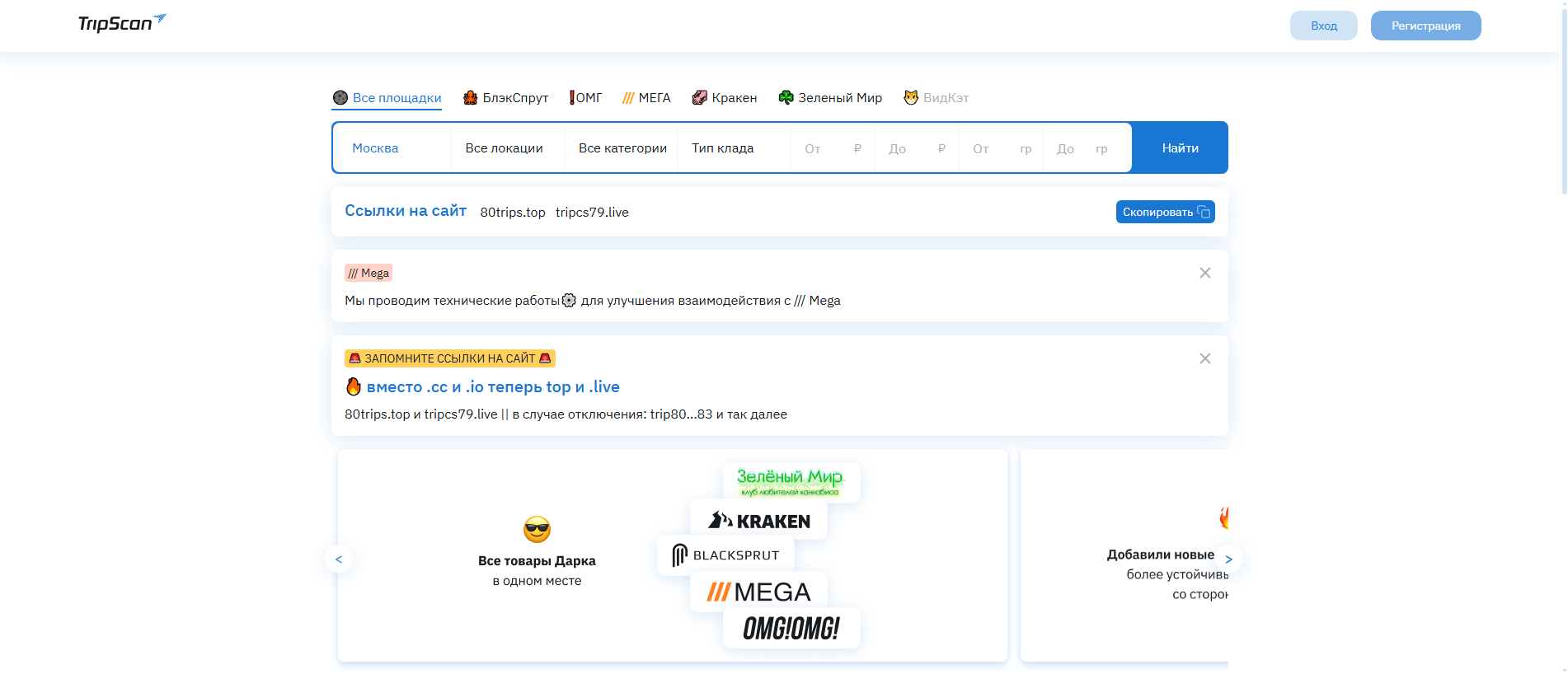Select the Все площадки tab

click(387, 98)
